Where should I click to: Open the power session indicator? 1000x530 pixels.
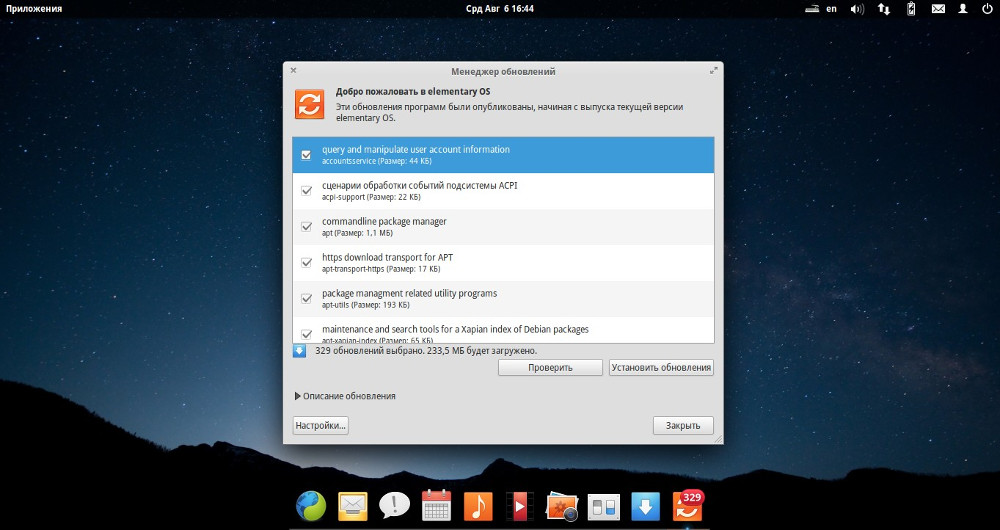pos(987,9)
